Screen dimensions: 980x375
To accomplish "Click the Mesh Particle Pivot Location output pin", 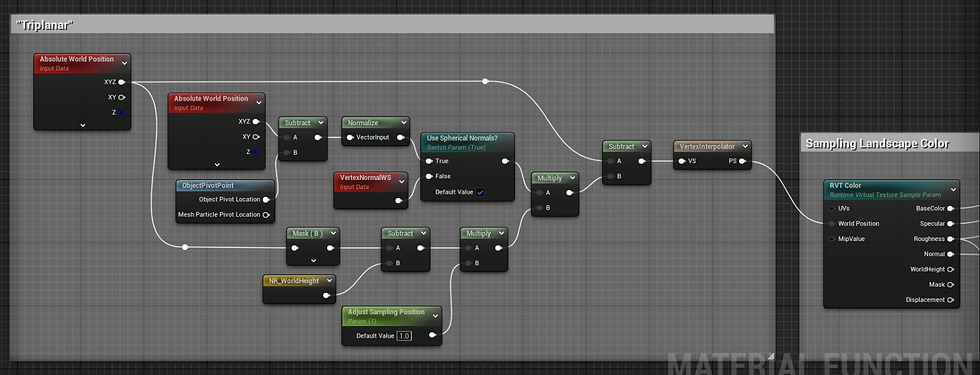I will pos(266,215).
